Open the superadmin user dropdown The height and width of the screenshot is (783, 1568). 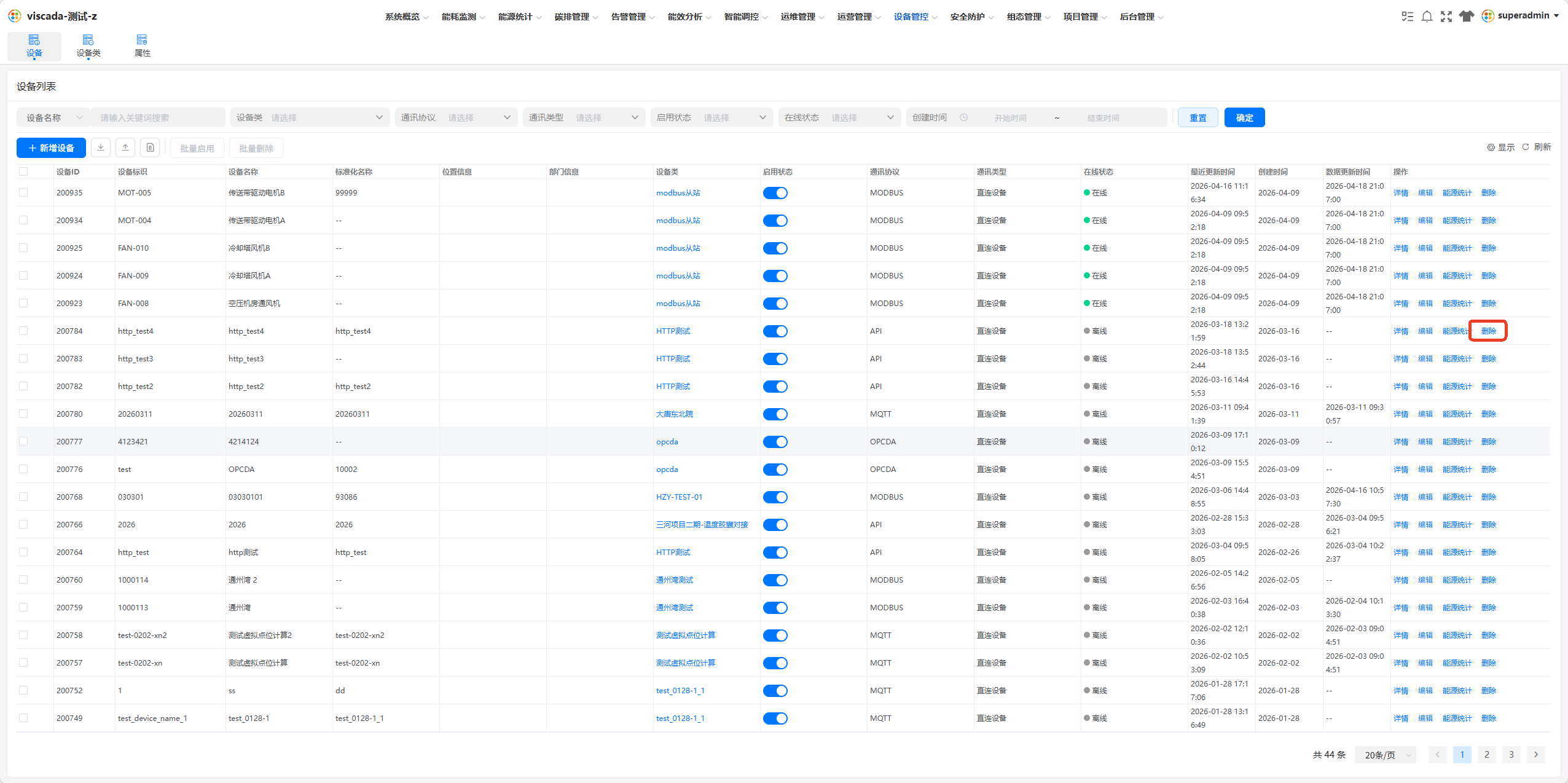(1521, 16)
